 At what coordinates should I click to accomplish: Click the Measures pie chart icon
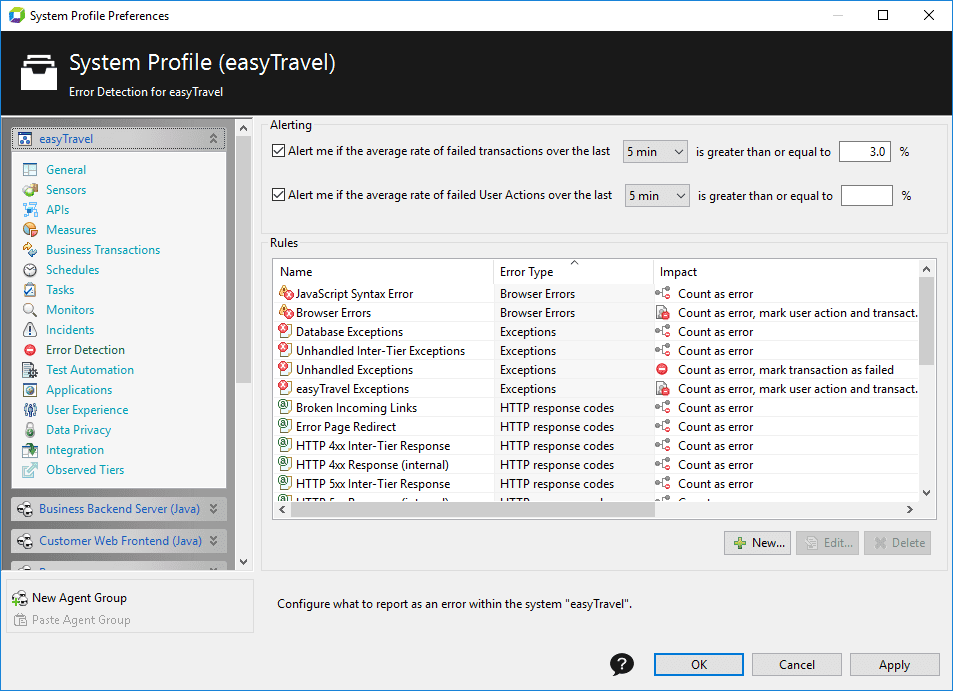click(x=30, y=230)
